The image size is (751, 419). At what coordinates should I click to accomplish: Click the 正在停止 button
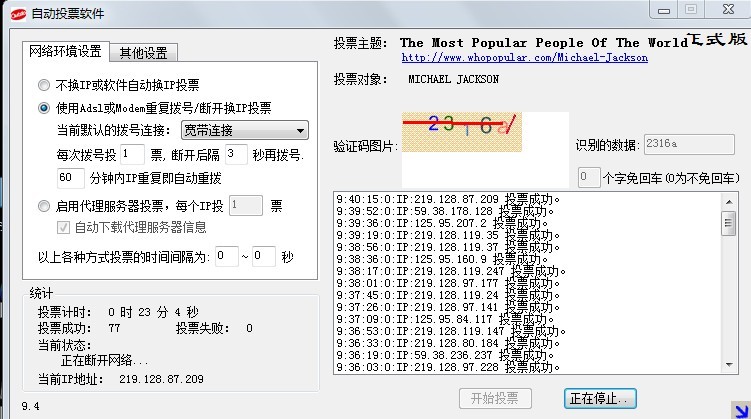click(599, 398)
